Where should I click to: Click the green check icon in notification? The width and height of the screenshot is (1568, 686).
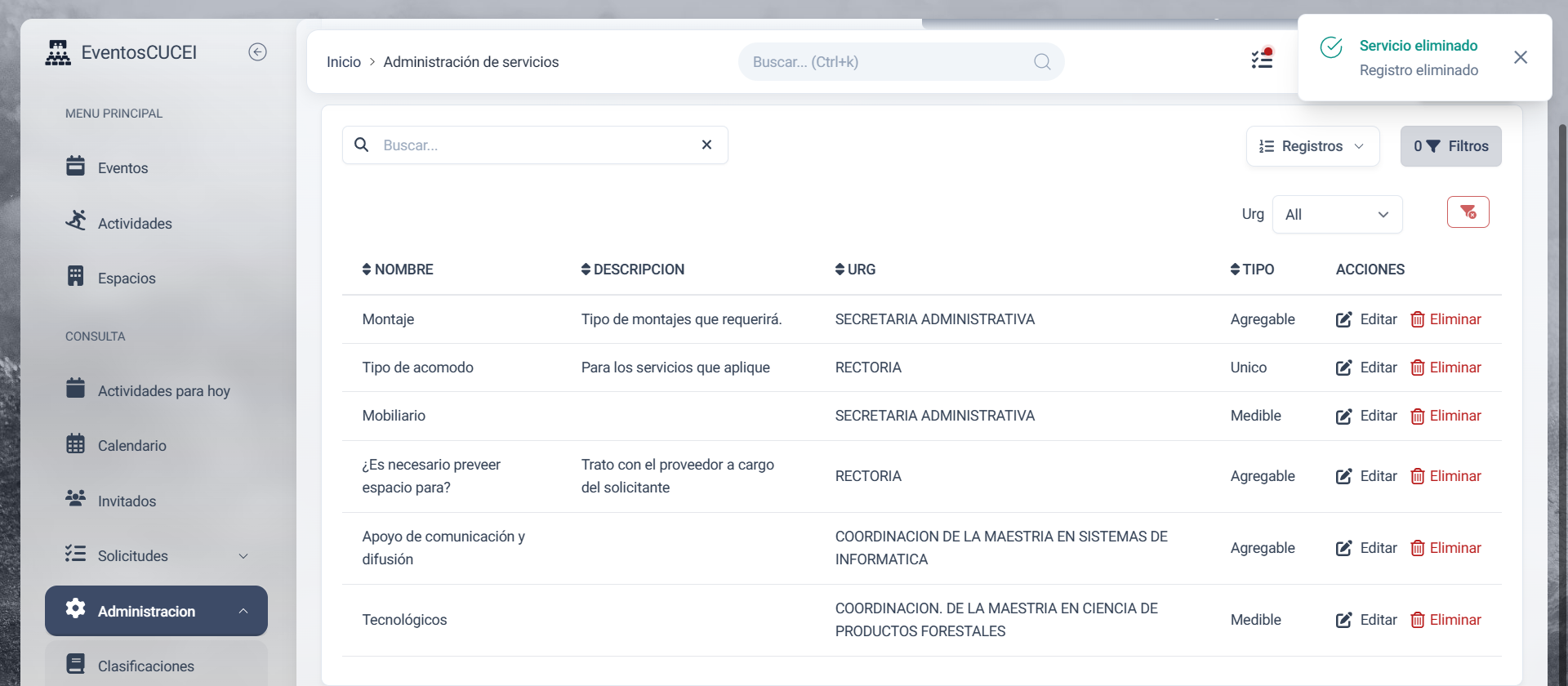click(x=1331, y=48)
